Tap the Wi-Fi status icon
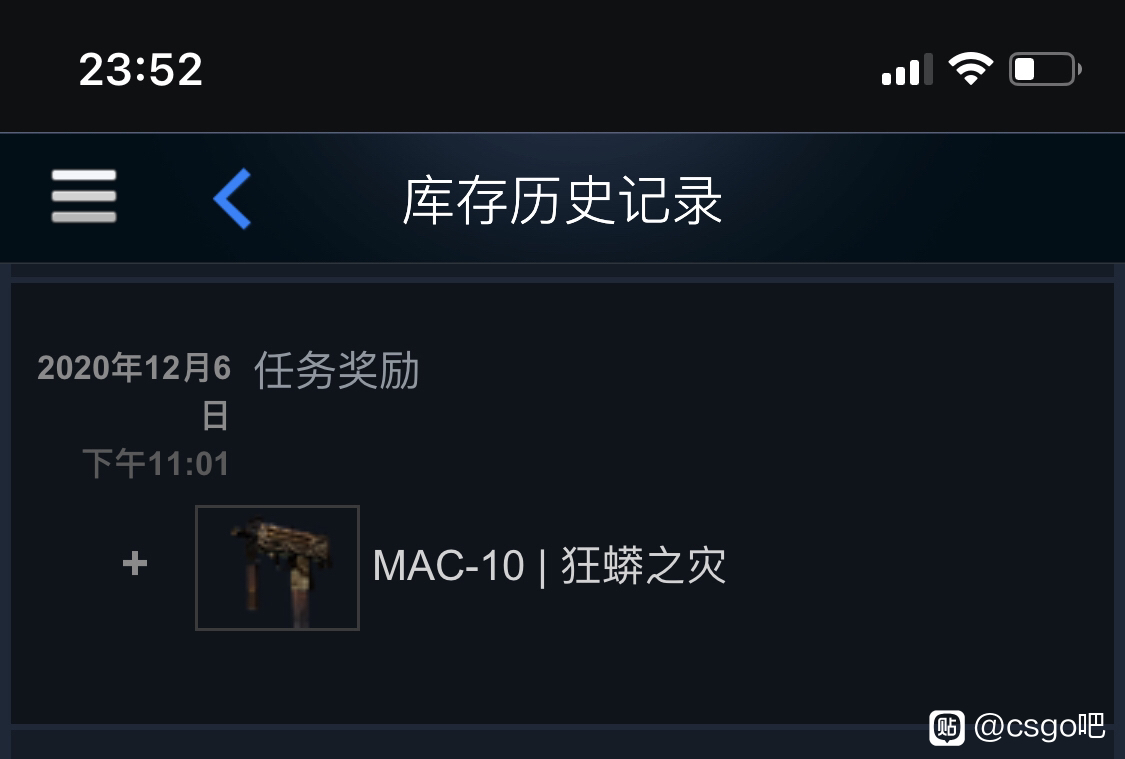This screenshot has width=1125, height=759. tap(970, 69)
